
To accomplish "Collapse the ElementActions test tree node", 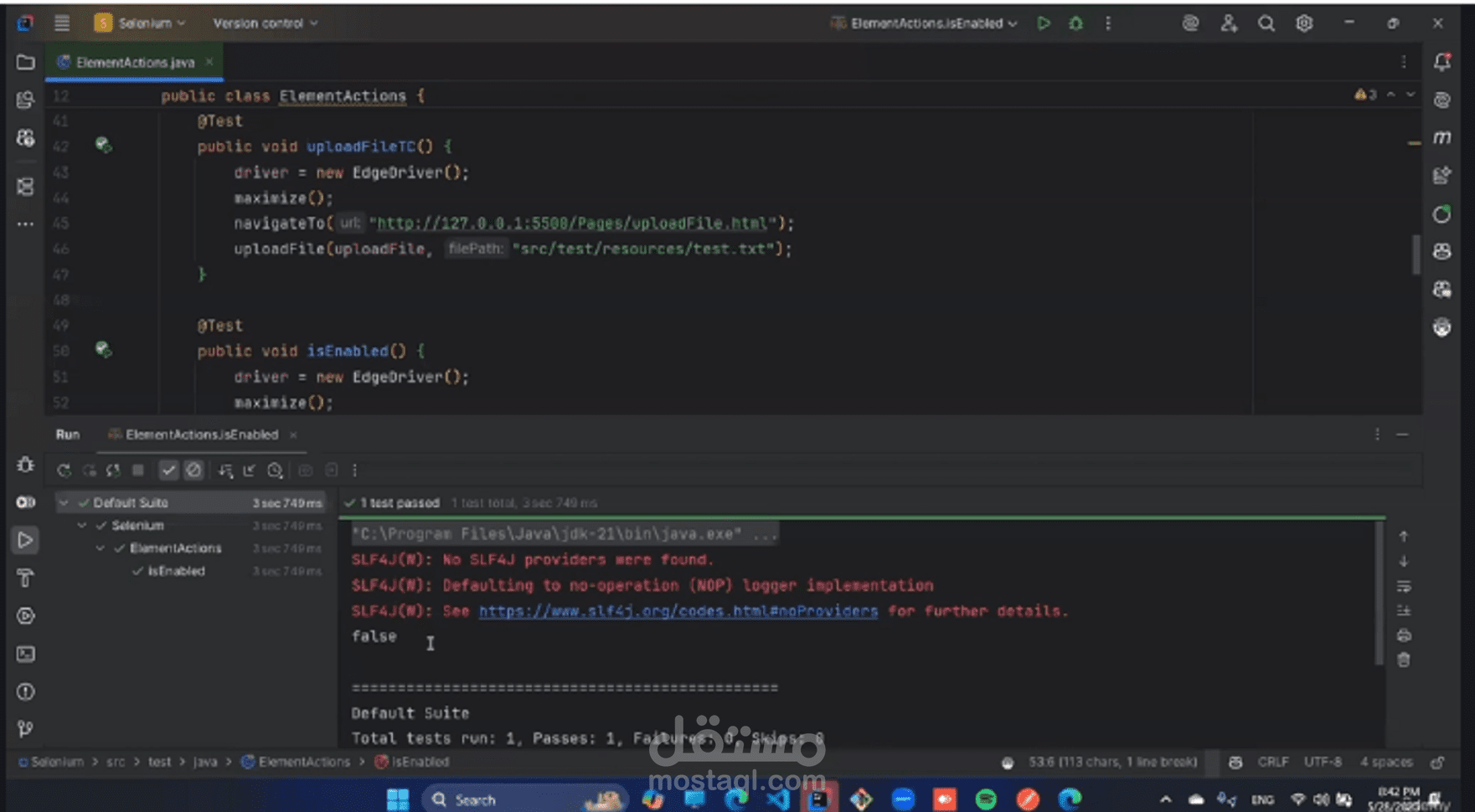I will point(100,547).
